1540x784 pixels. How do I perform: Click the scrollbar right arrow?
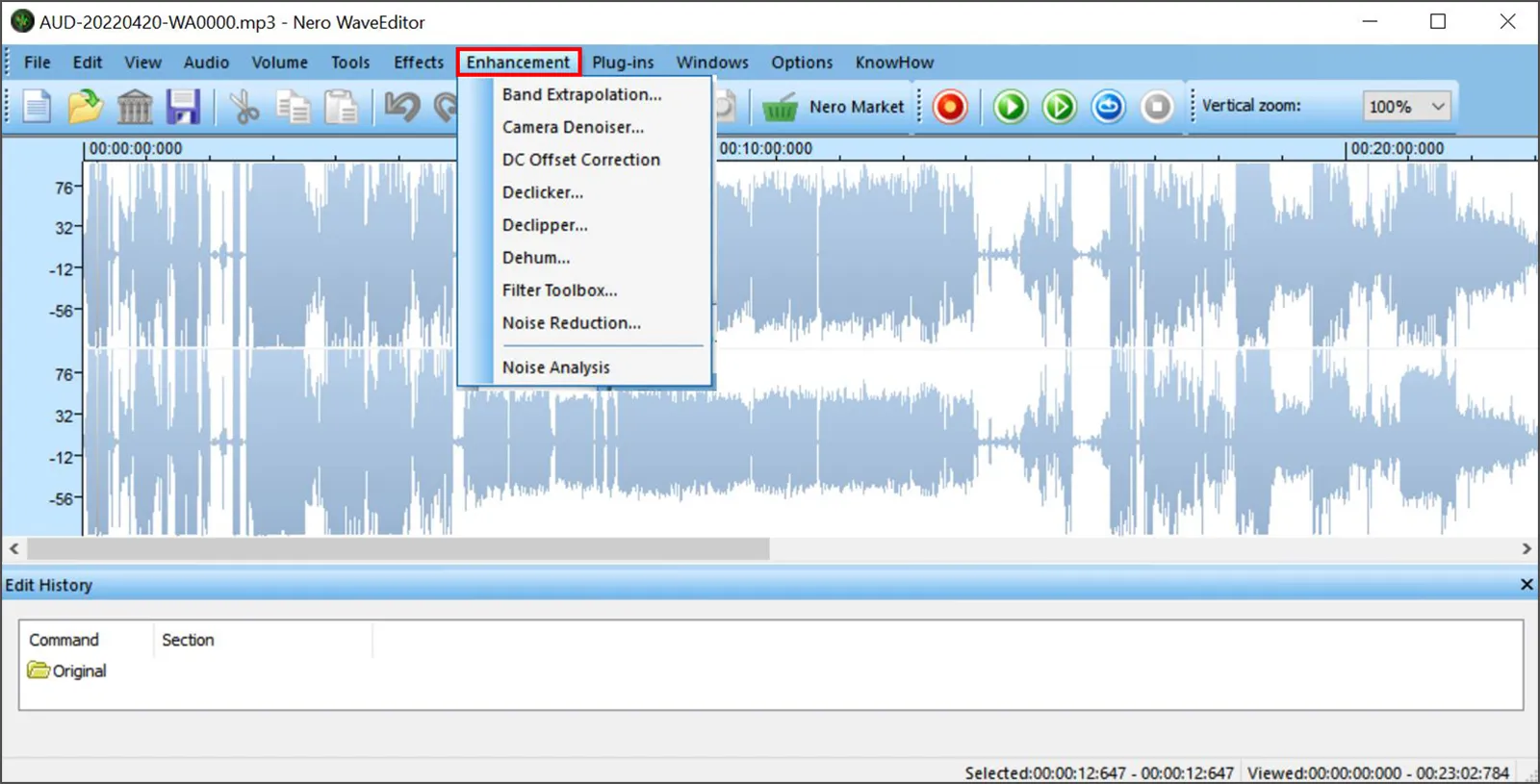(1526, 548)
